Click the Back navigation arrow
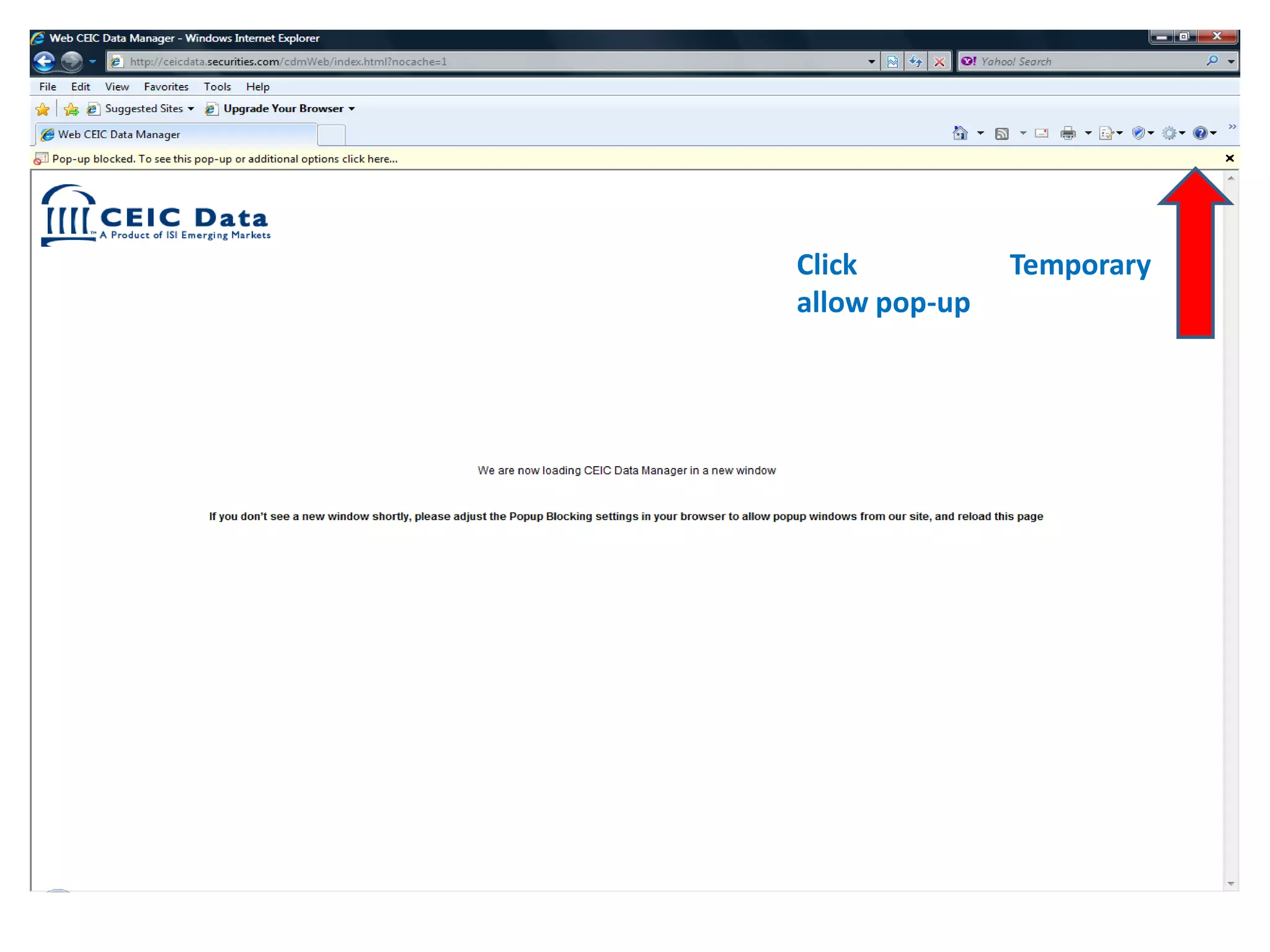 click(x=44, y=61)
